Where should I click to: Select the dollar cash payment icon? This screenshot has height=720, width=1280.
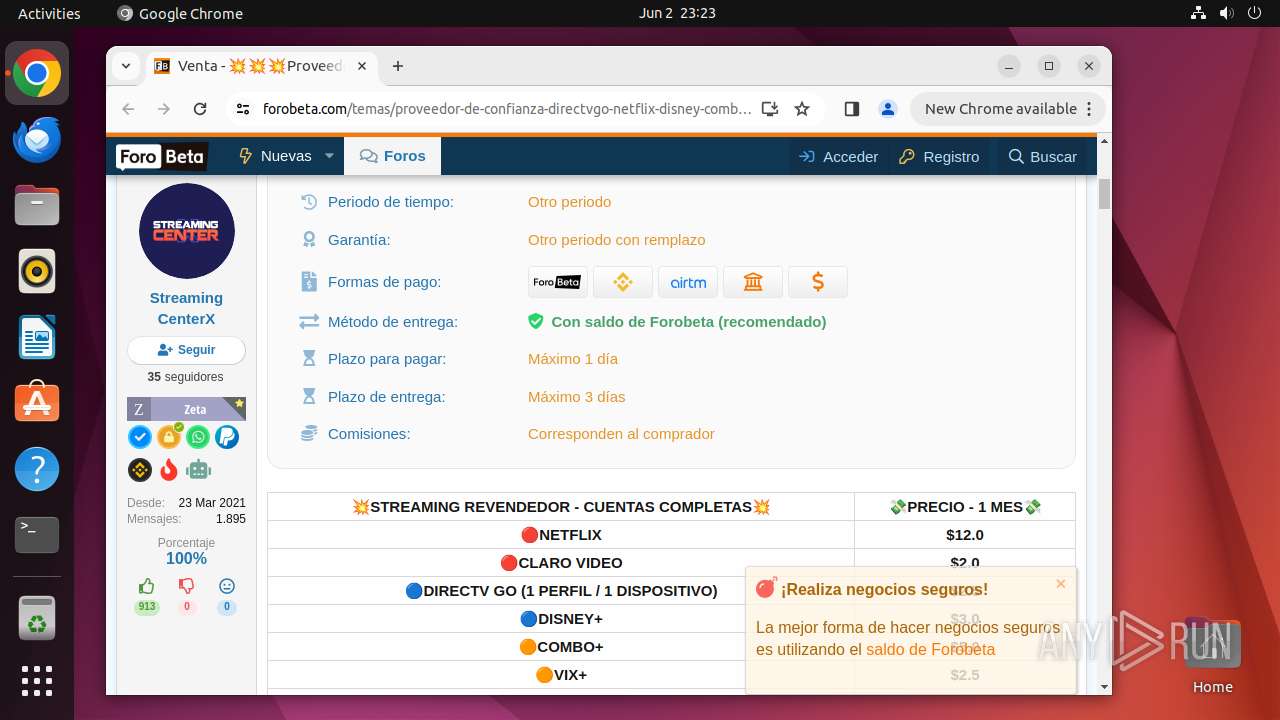817,282
